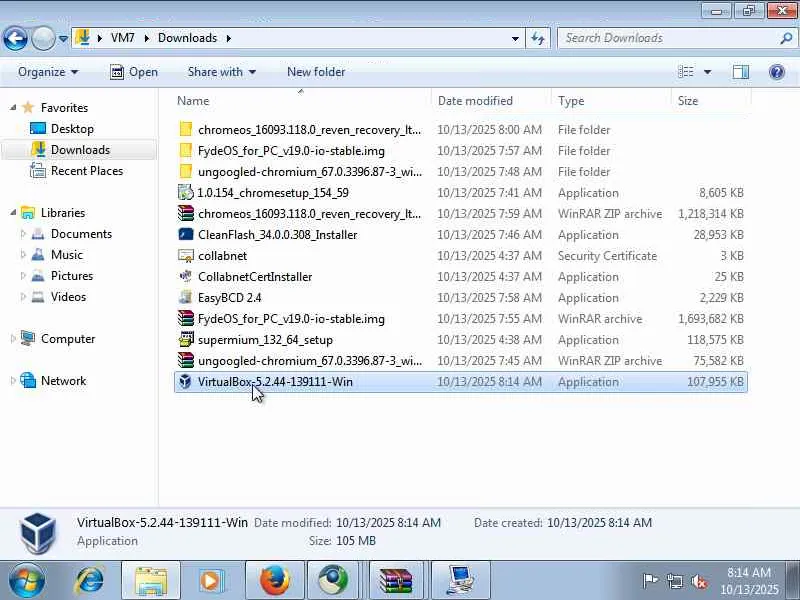800x600 pixels.
Task: Select ungoogled-chromium folder icon
Action: coord(186,171)
